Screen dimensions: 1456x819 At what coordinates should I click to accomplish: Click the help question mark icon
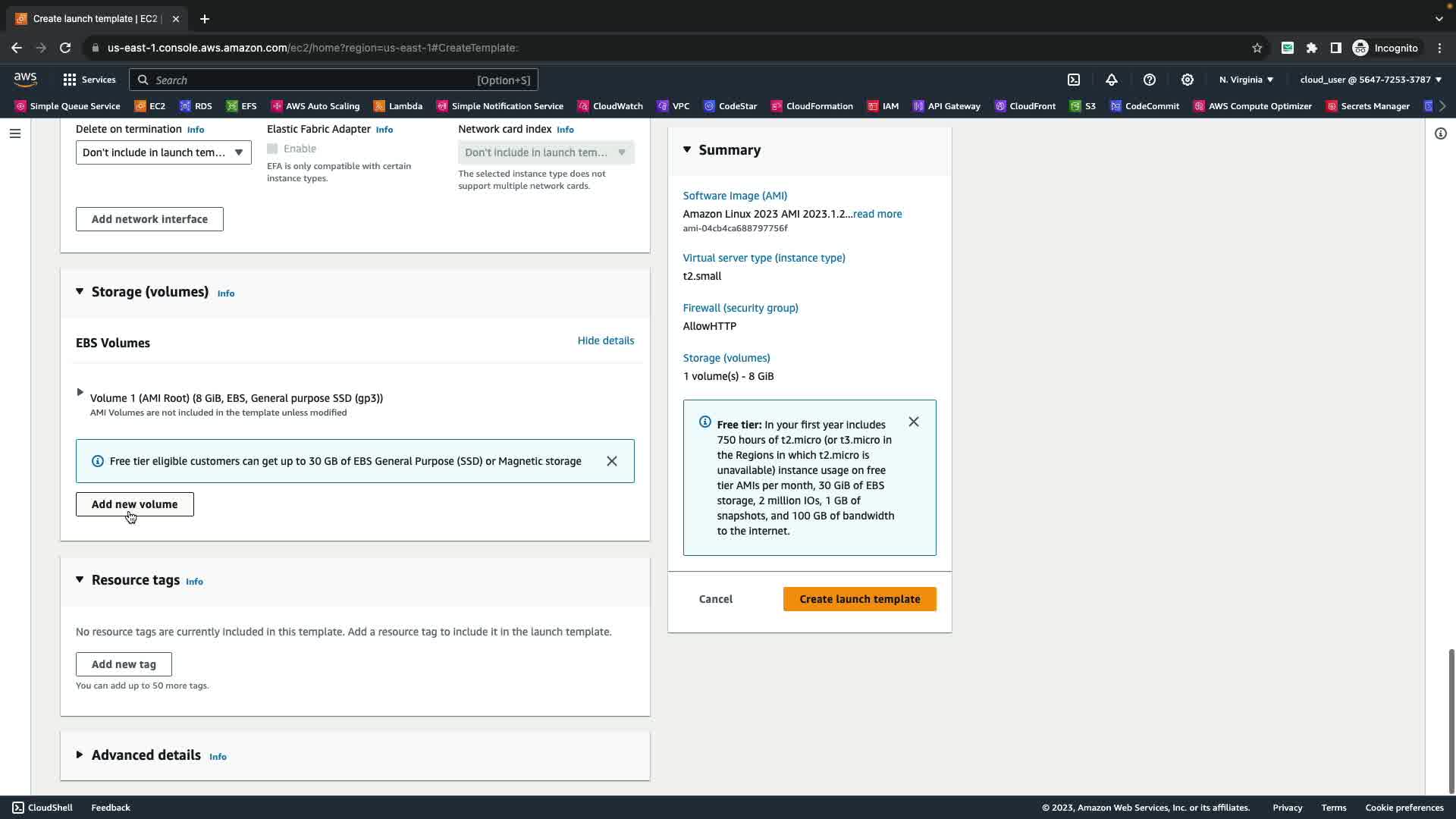pos(1150,80)
